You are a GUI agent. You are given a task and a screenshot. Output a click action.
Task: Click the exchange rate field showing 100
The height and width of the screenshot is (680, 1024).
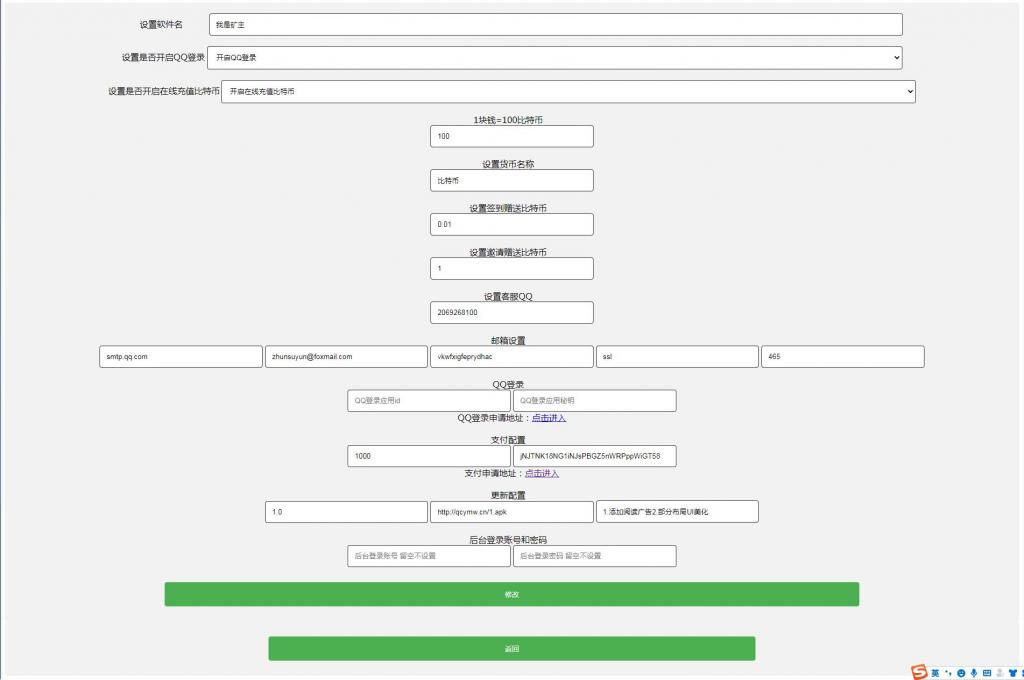(512, 136)
